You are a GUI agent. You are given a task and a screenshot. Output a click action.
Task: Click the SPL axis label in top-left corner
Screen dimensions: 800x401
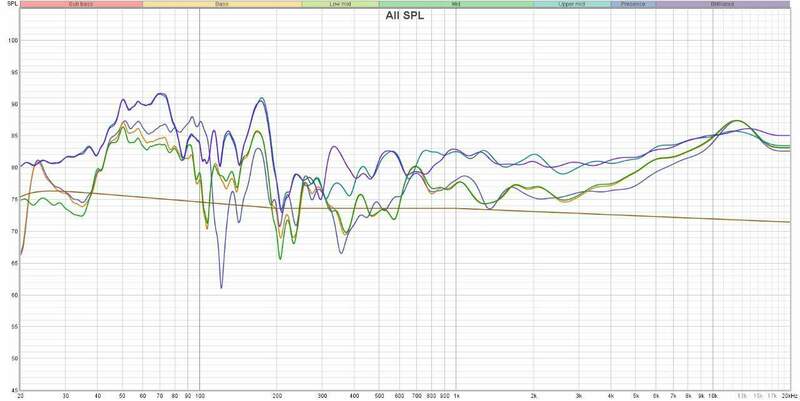point(10,5)
